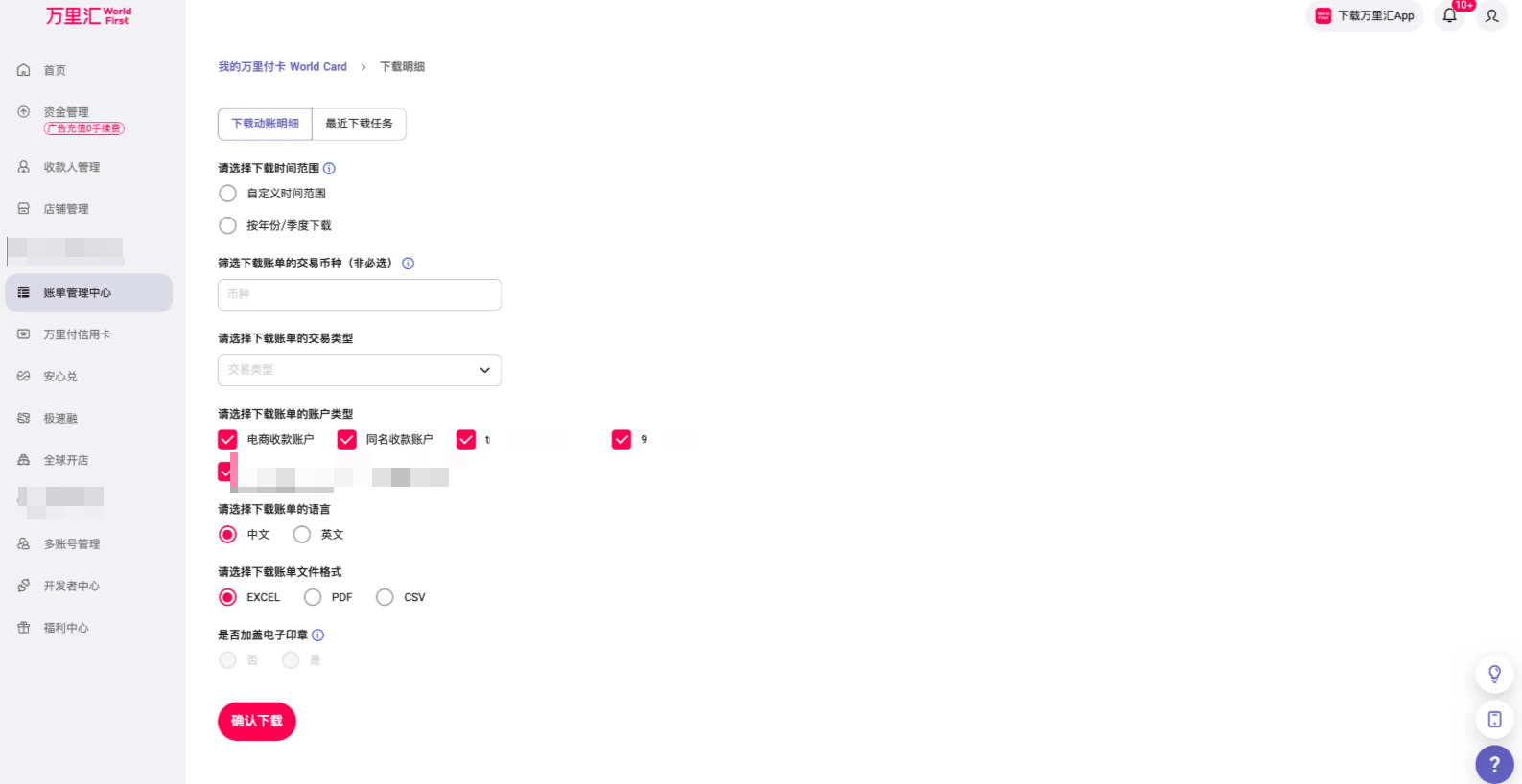
Task: Click the 我的万里付卡 World Card breadcrumb link
Action: click(282, 67)
